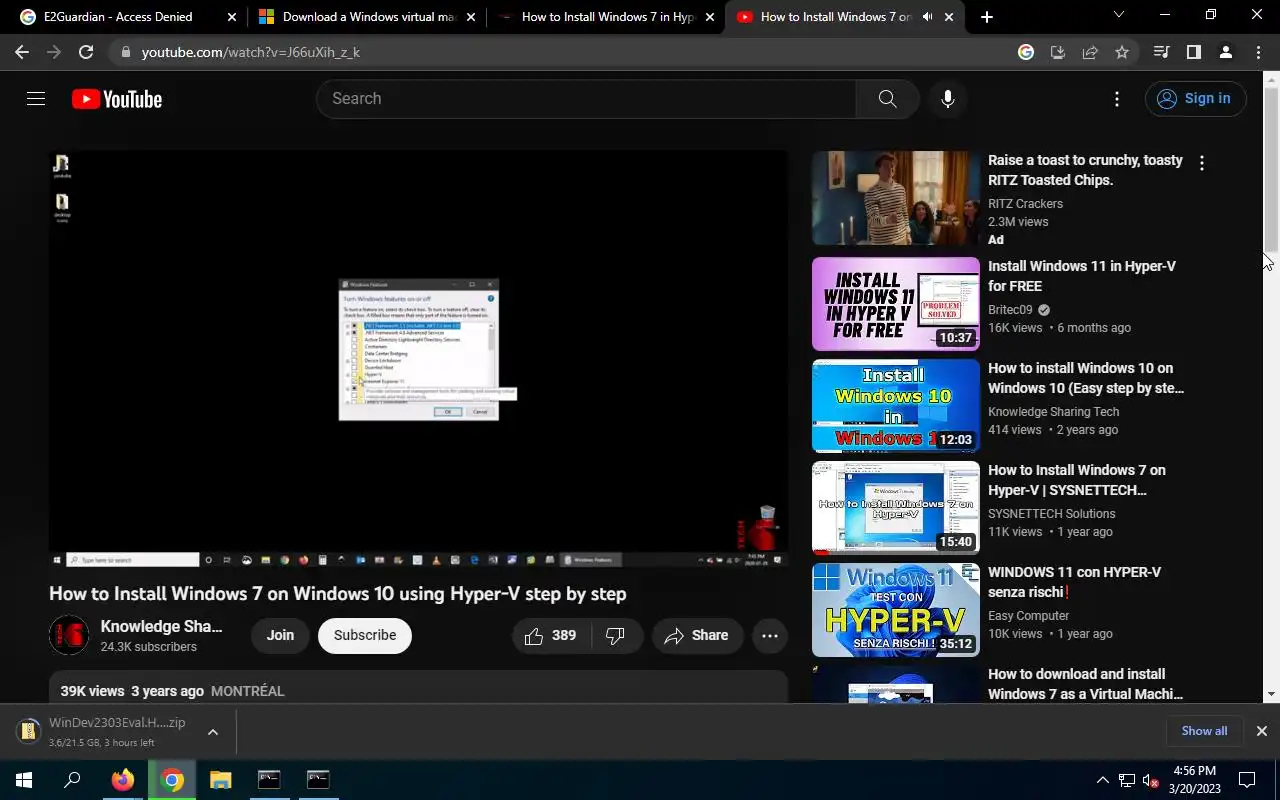1280x800 pixels.
Task: Click the search magnifier button
Action: click(887, 99)
